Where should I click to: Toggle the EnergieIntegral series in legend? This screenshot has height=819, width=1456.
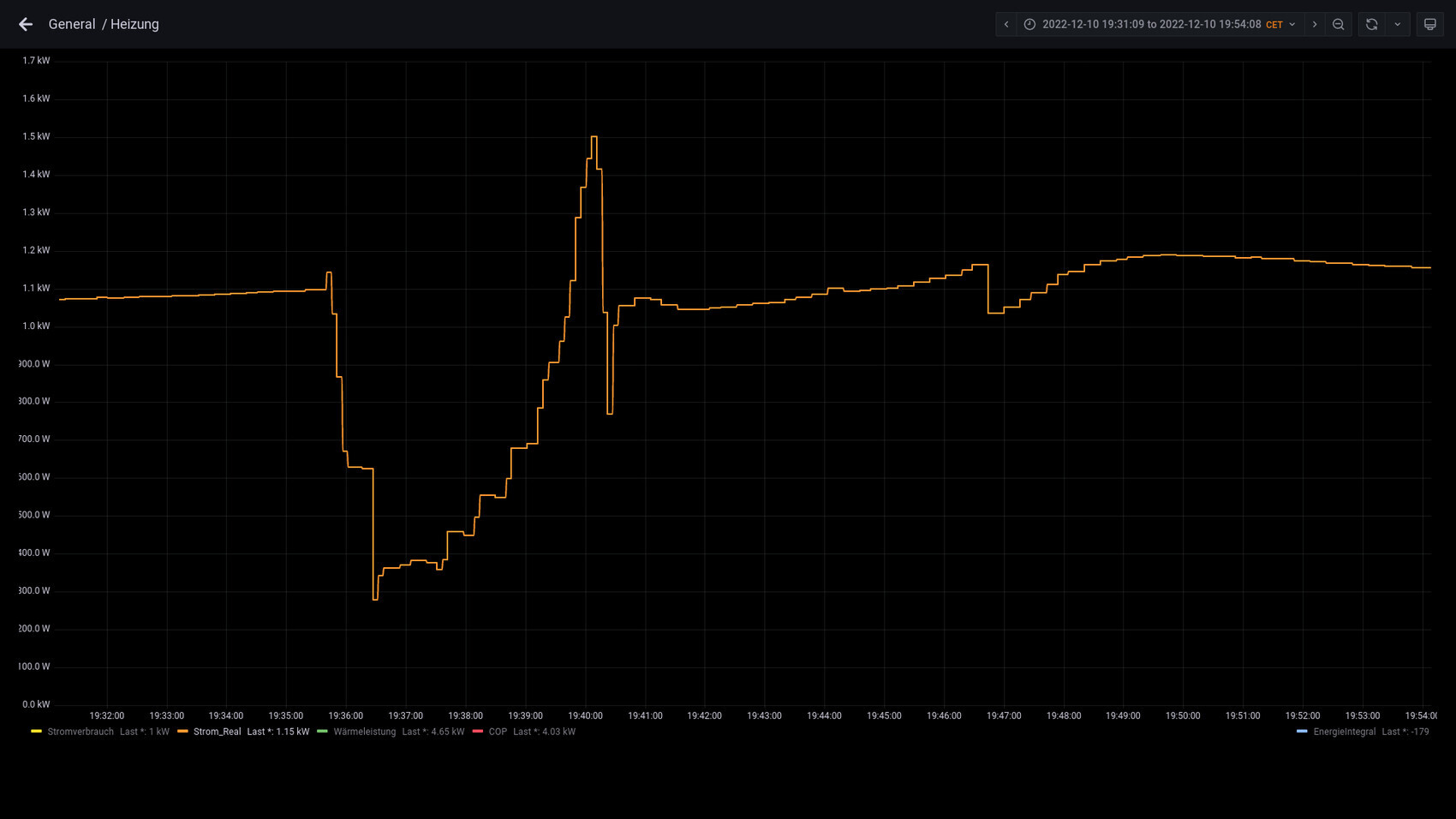point(1344,732)
